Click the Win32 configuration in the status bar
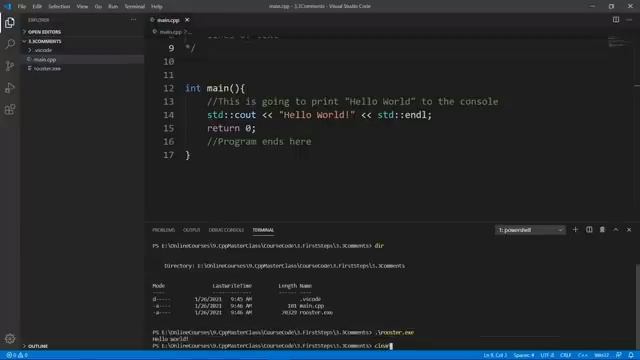The width and height of the screenshot is (640, 360). point(601,355)
